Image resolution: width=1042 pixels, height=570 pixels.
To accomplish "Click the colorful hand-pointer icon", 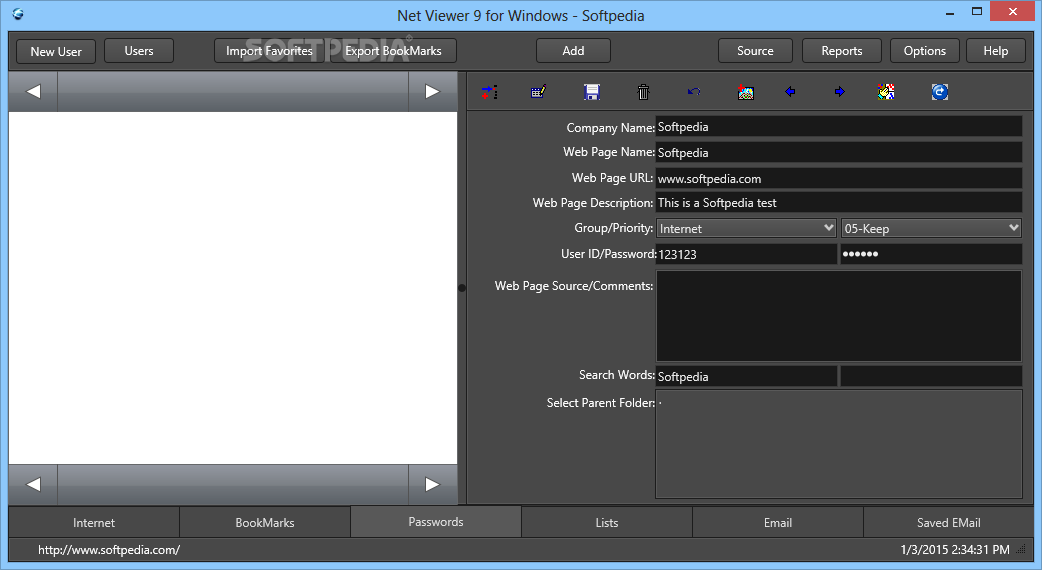I will [886, 92].
